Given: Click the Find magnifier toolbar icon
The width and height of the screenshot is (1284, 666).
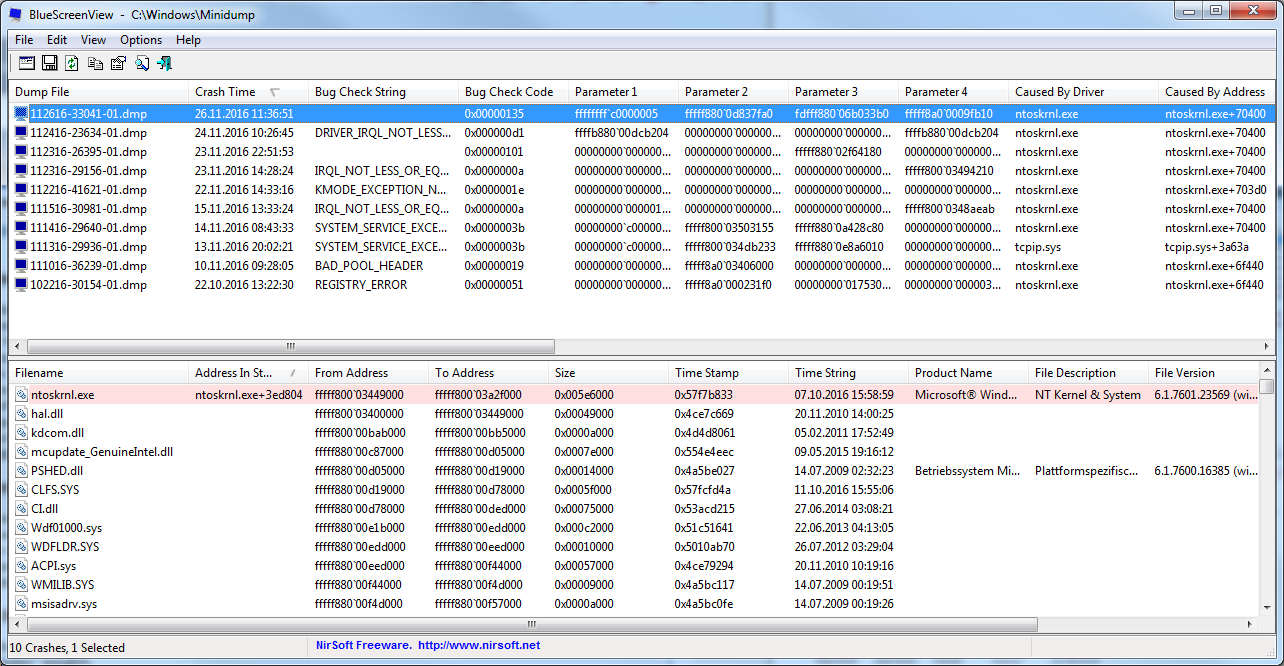Looking at the screenshot, I should [x=142, y=63].
